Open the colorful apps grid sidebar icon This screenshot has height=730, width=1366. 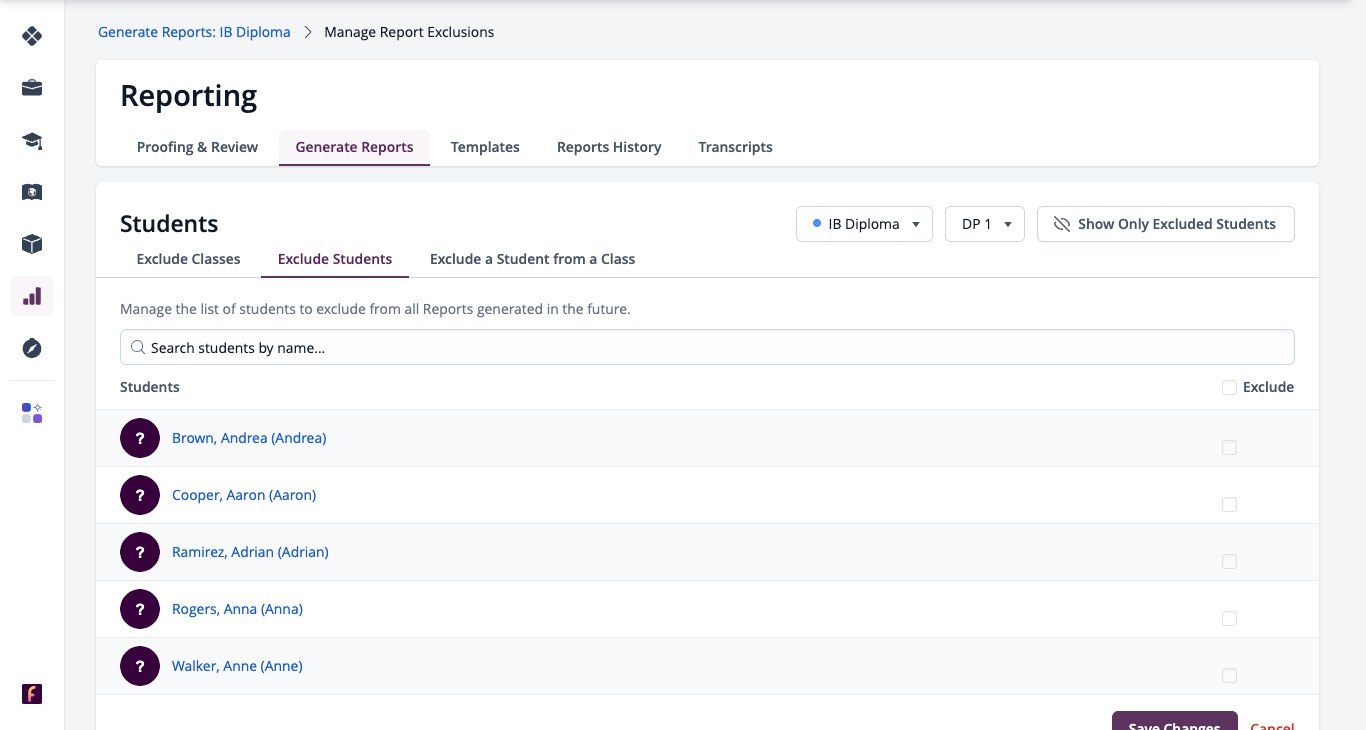click(32, 413)
